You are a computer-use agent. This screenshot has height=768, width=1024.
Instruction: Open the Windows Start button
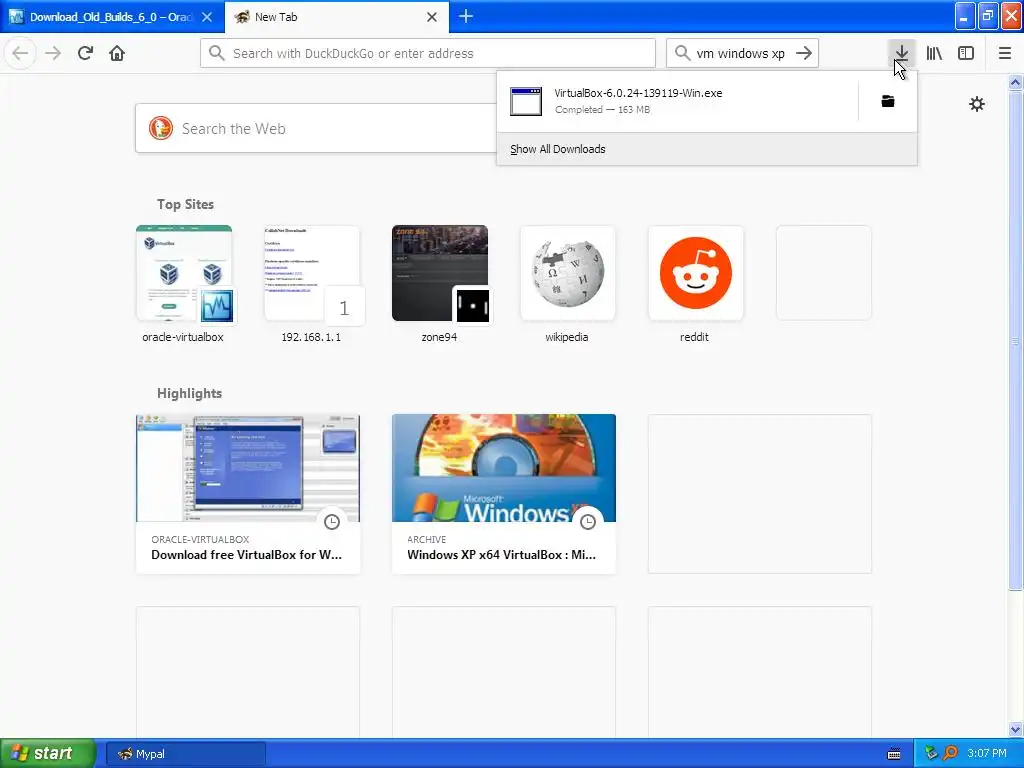click(x=48, y=753)
